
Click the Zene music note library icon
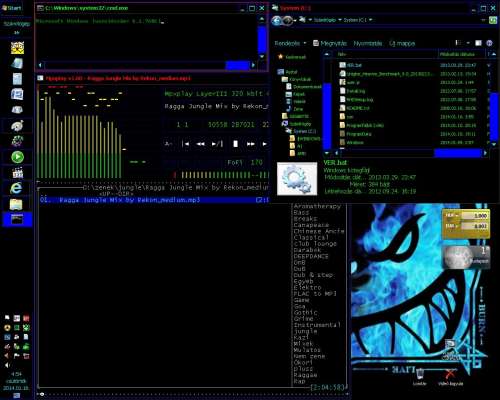point(289,109)
